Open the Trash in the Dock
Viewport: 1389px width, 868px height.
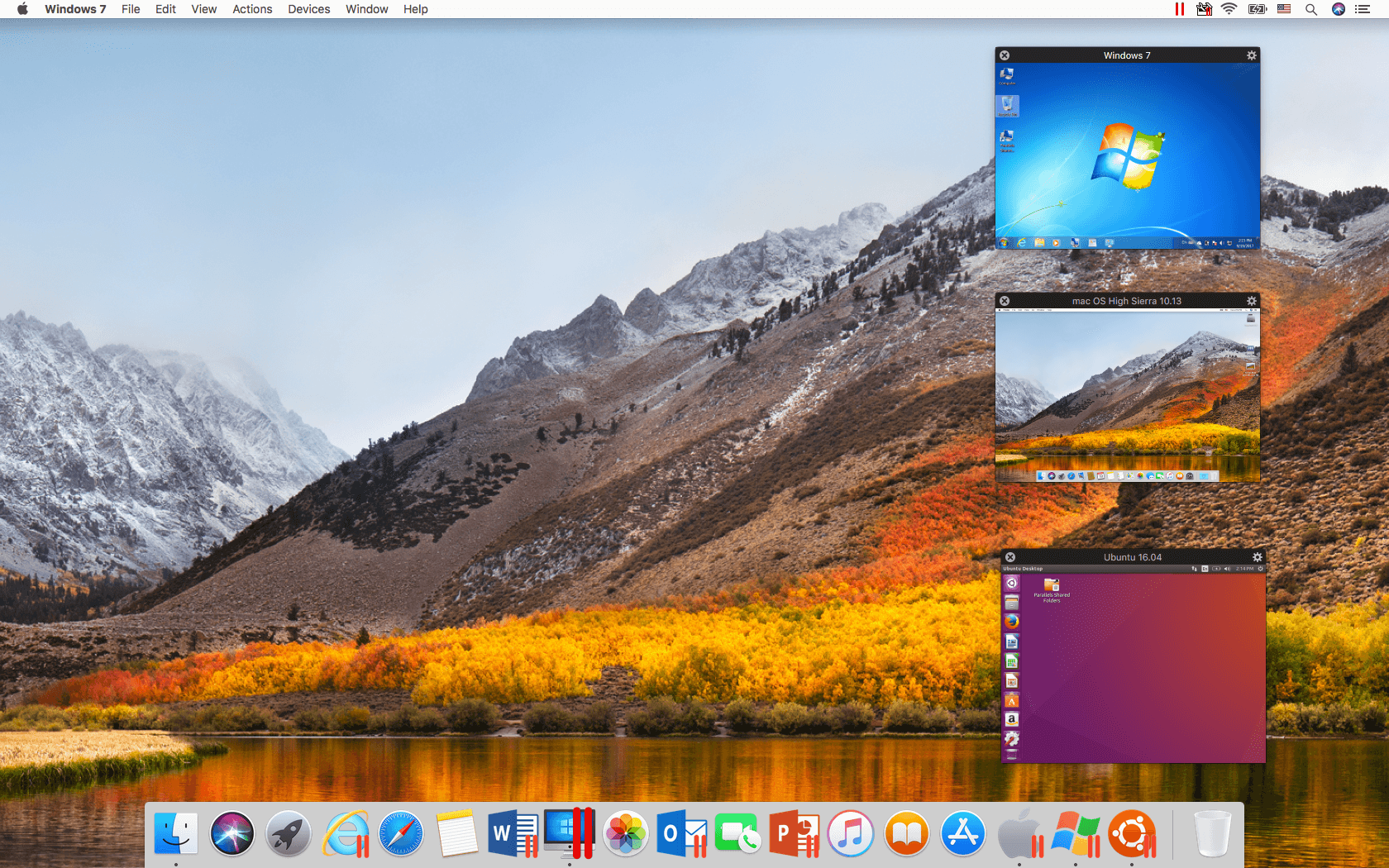1212,833
